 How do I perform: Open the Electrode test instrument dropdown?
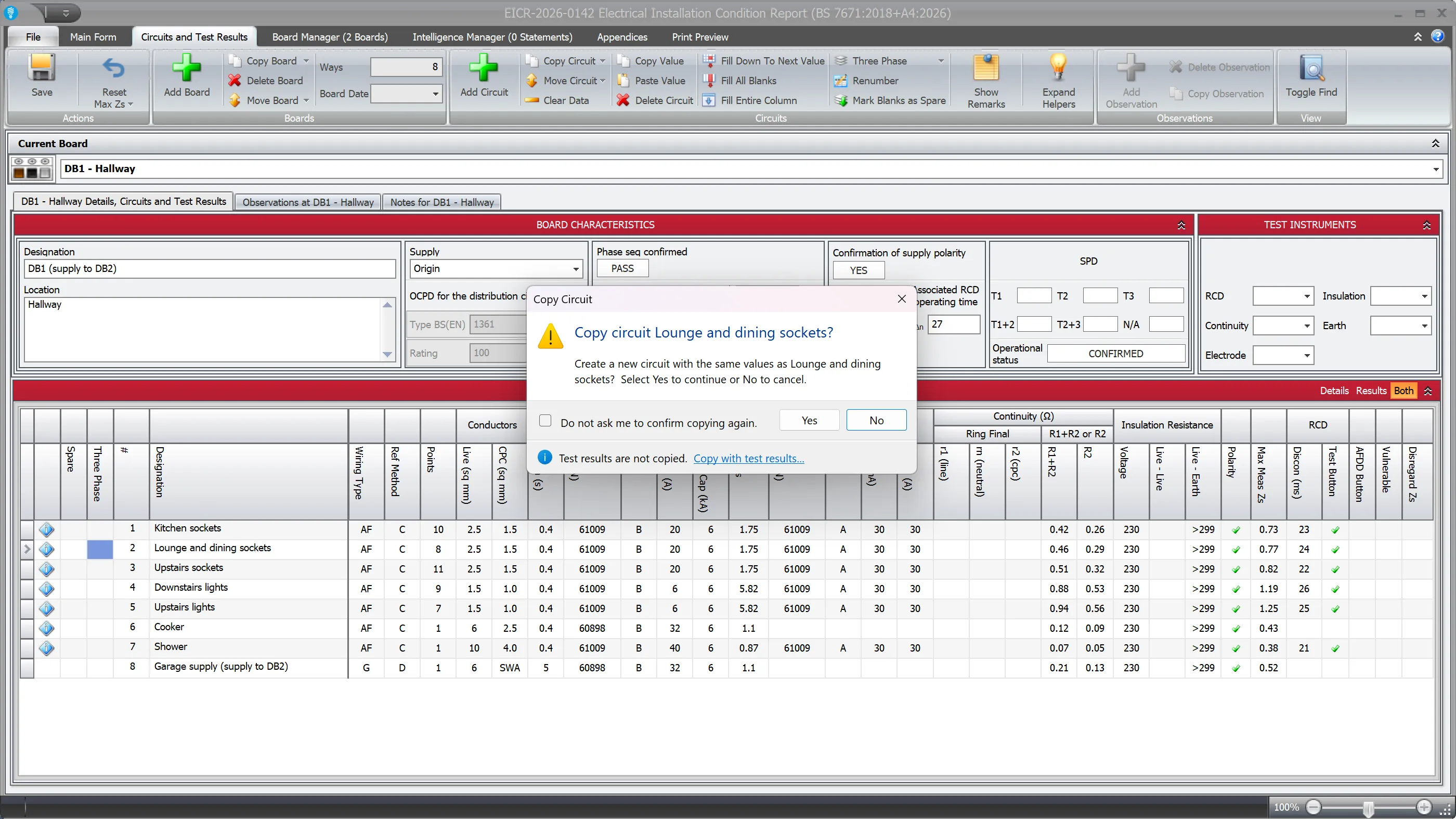pyautogui.click(x=1306, y=355)
